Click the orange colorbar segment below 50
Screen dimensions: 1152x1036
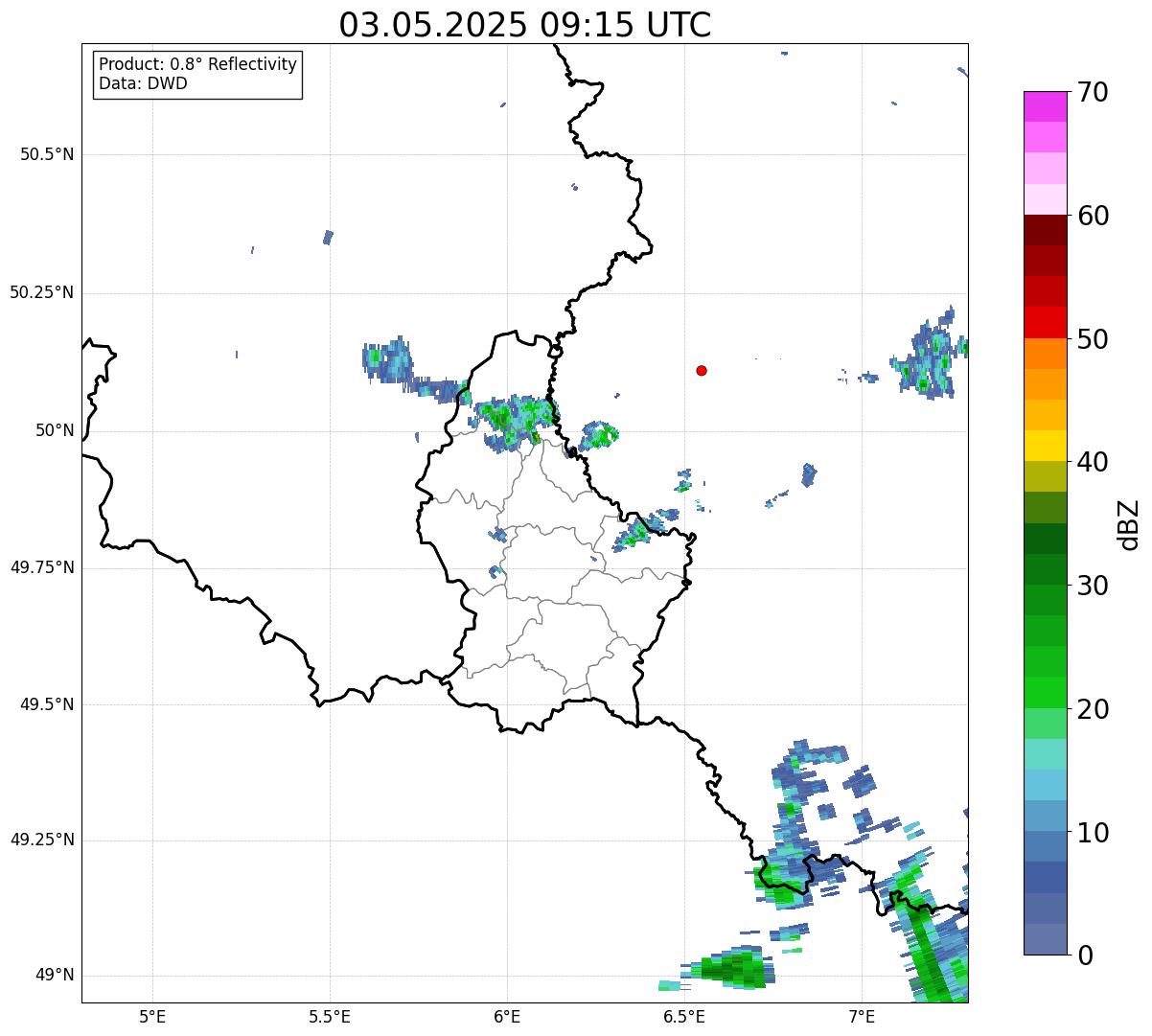(1045, 354)
